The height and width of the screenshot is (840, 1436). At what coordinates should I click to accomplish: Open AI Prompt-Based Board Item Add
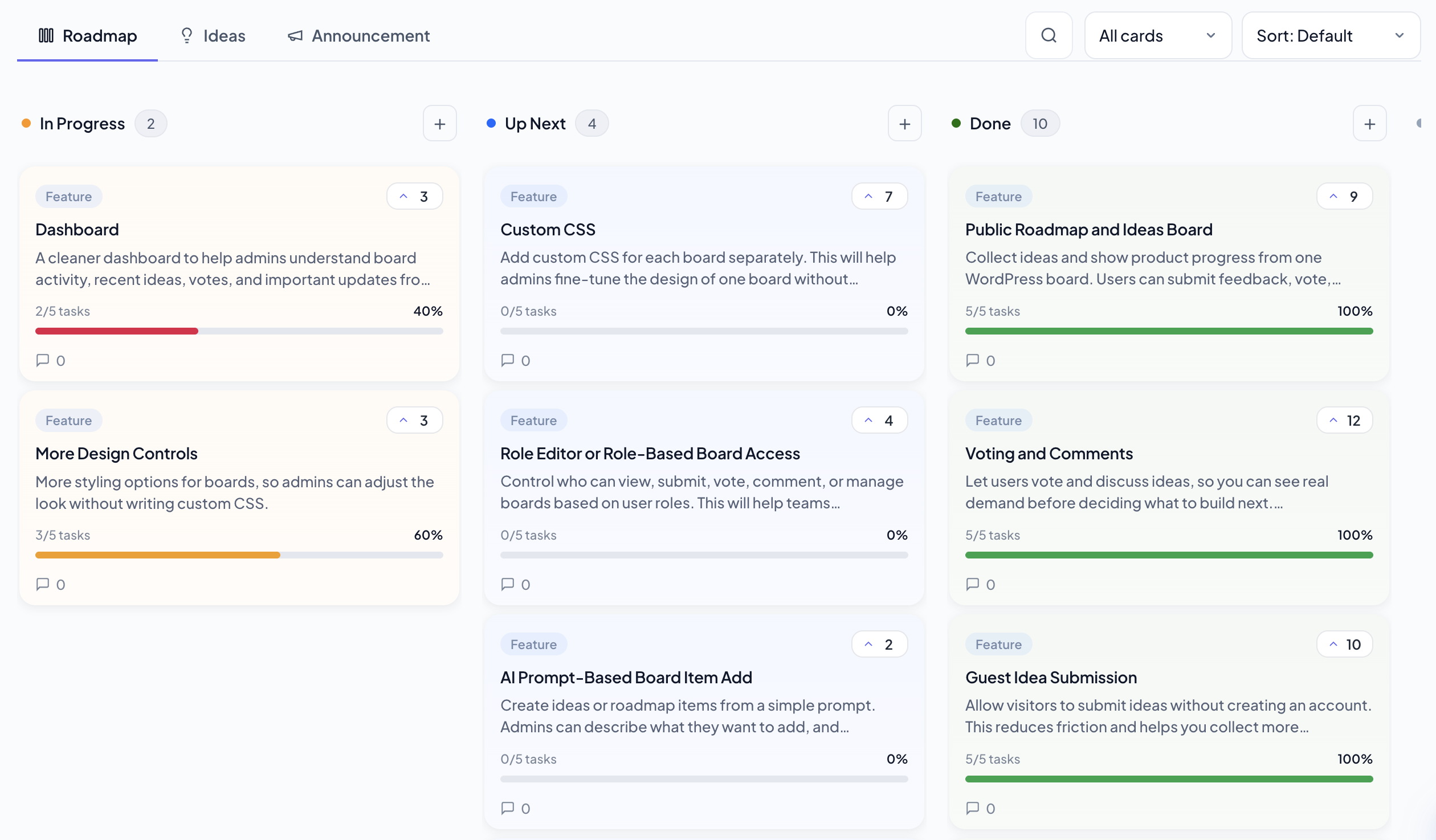click(x=626, y=678)
